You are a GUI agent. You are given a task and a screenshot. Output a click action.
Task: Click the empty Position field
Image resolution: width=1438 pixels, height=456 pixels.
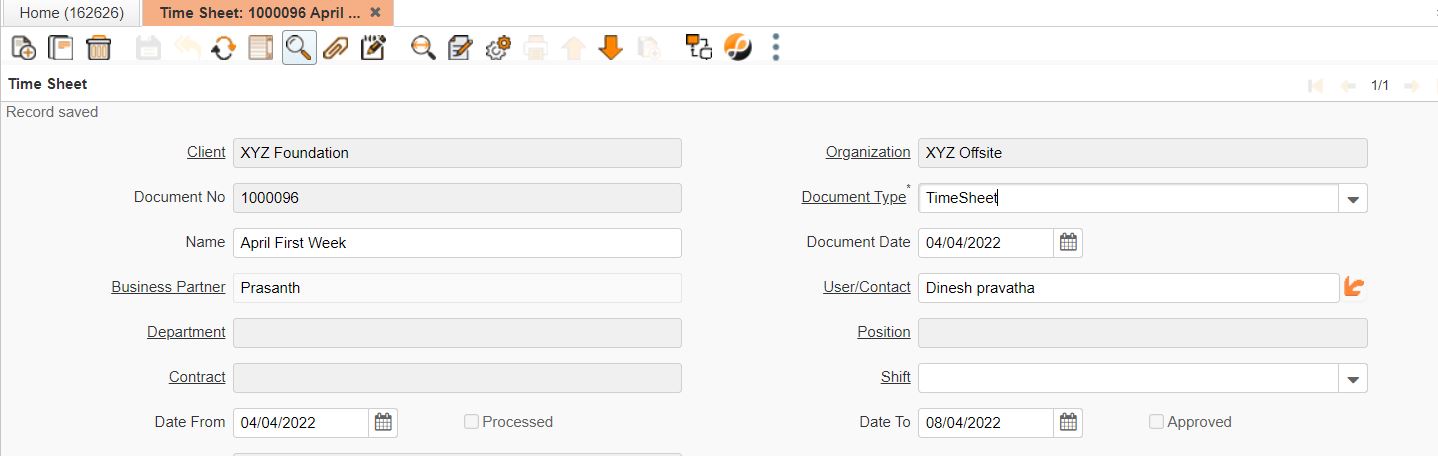point(1142,333)
